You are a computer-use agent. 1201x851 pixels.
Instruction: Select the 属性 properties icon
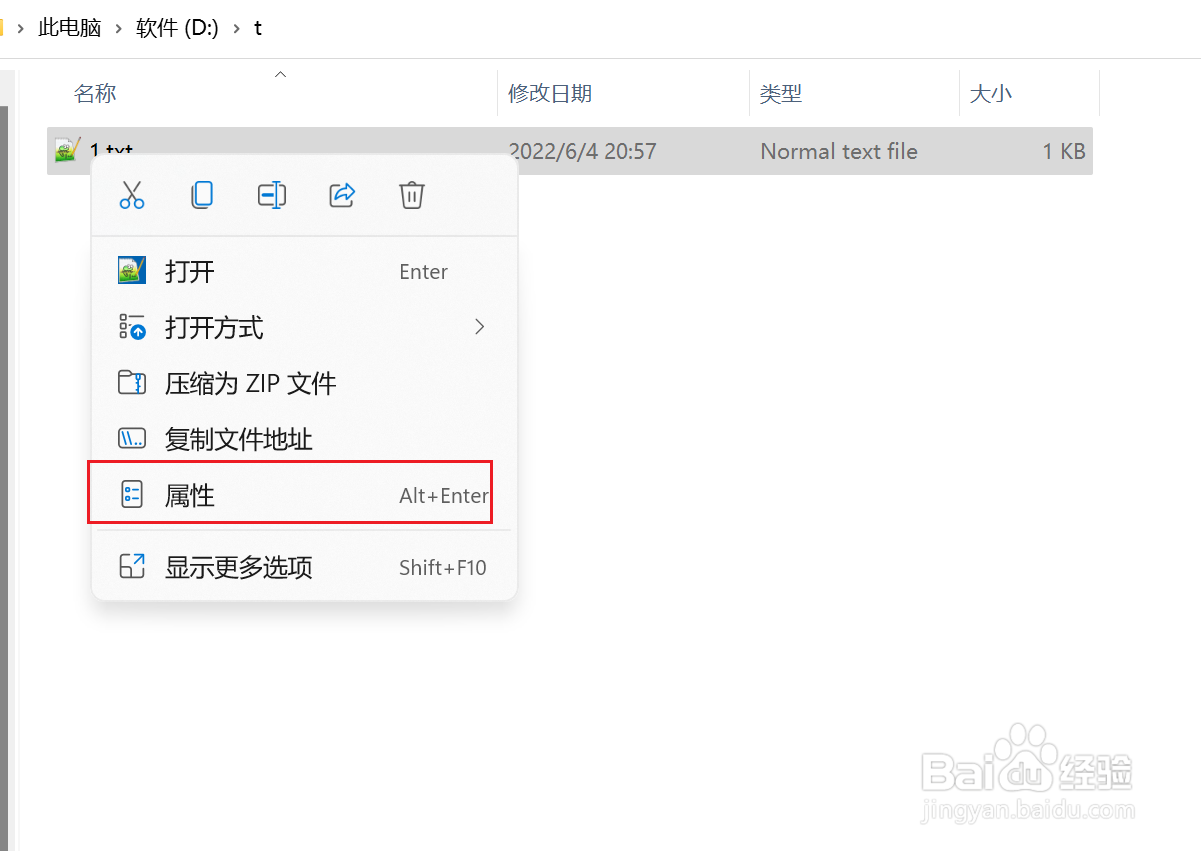[x=131, y=493]
